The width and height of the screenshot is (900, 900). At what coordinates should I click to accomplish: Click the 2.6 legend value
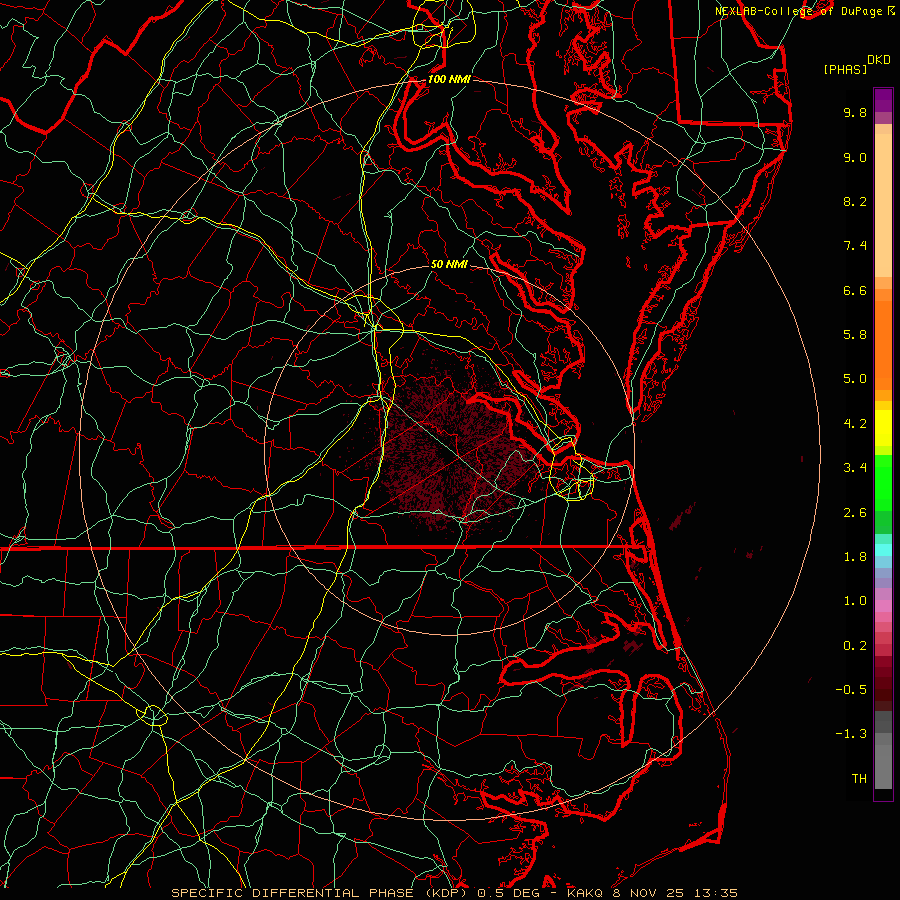[x=855, y=513]
